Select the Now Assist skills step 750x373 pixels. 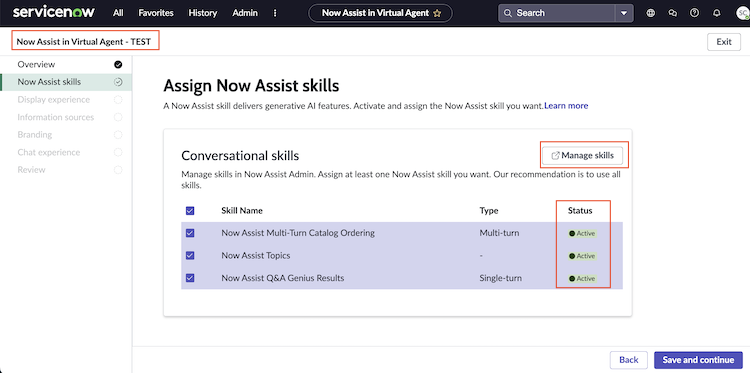[x=66, y=82]
